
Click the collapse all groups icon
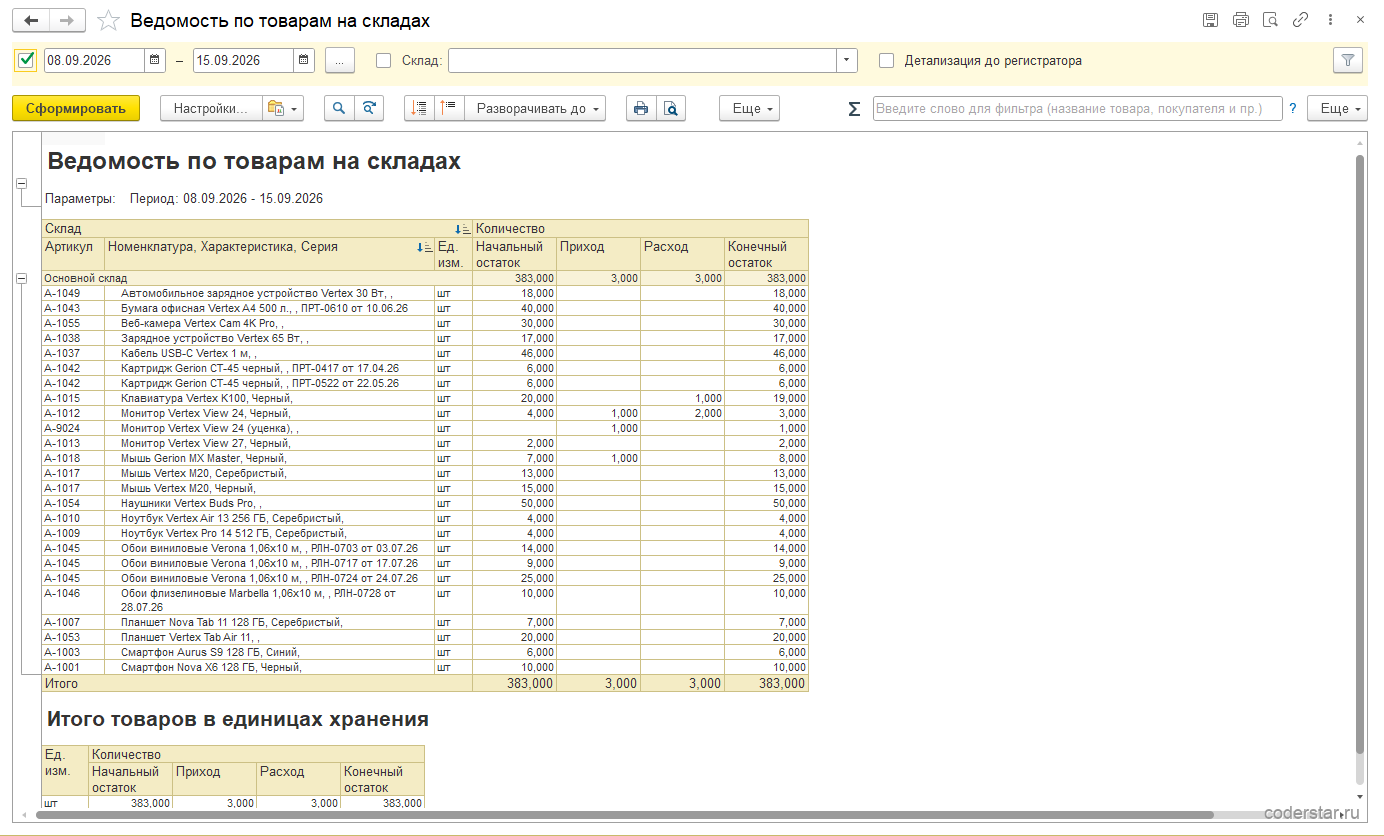point(420,109)
